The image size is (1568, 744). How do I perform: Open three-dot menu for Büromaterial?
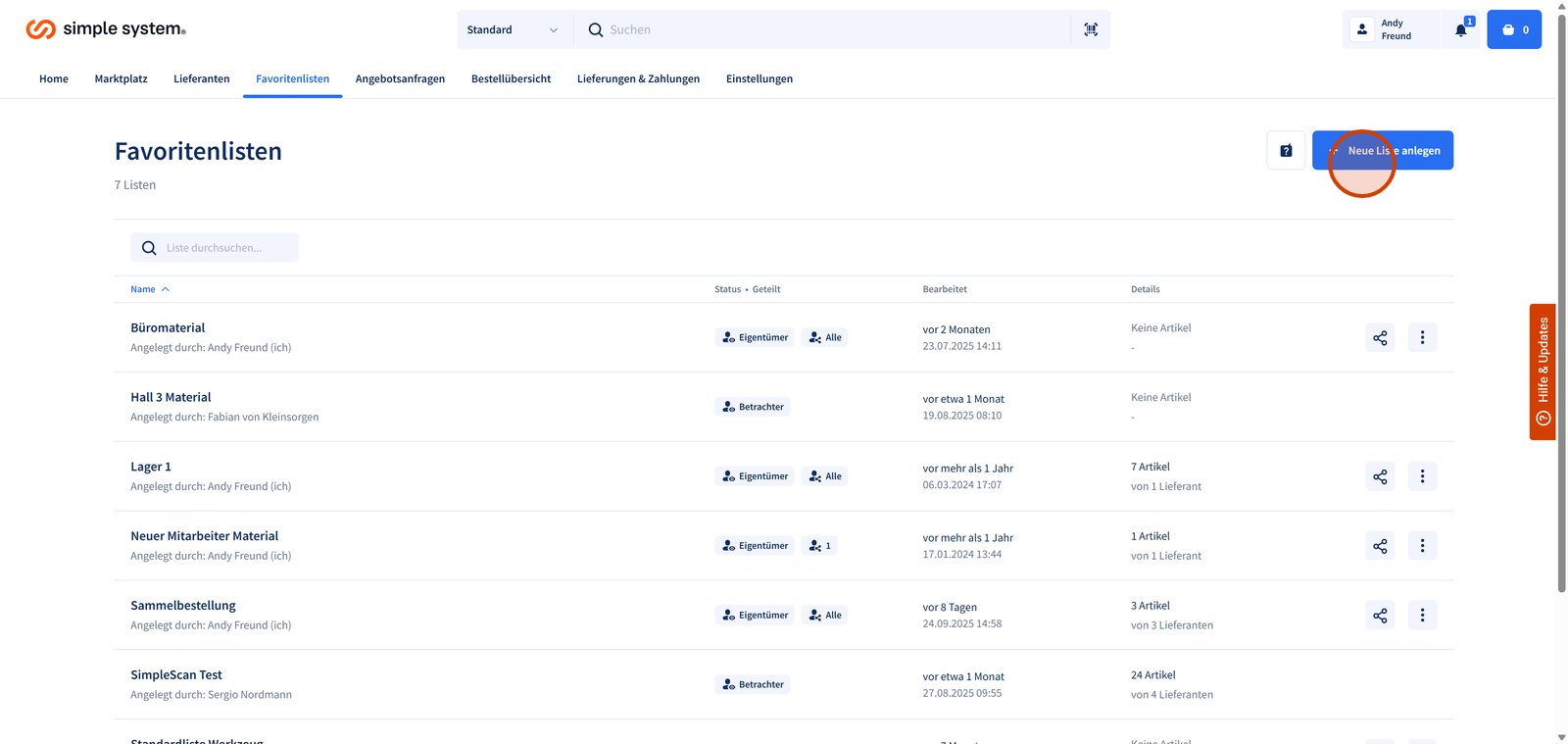[x=1422, y=338]
